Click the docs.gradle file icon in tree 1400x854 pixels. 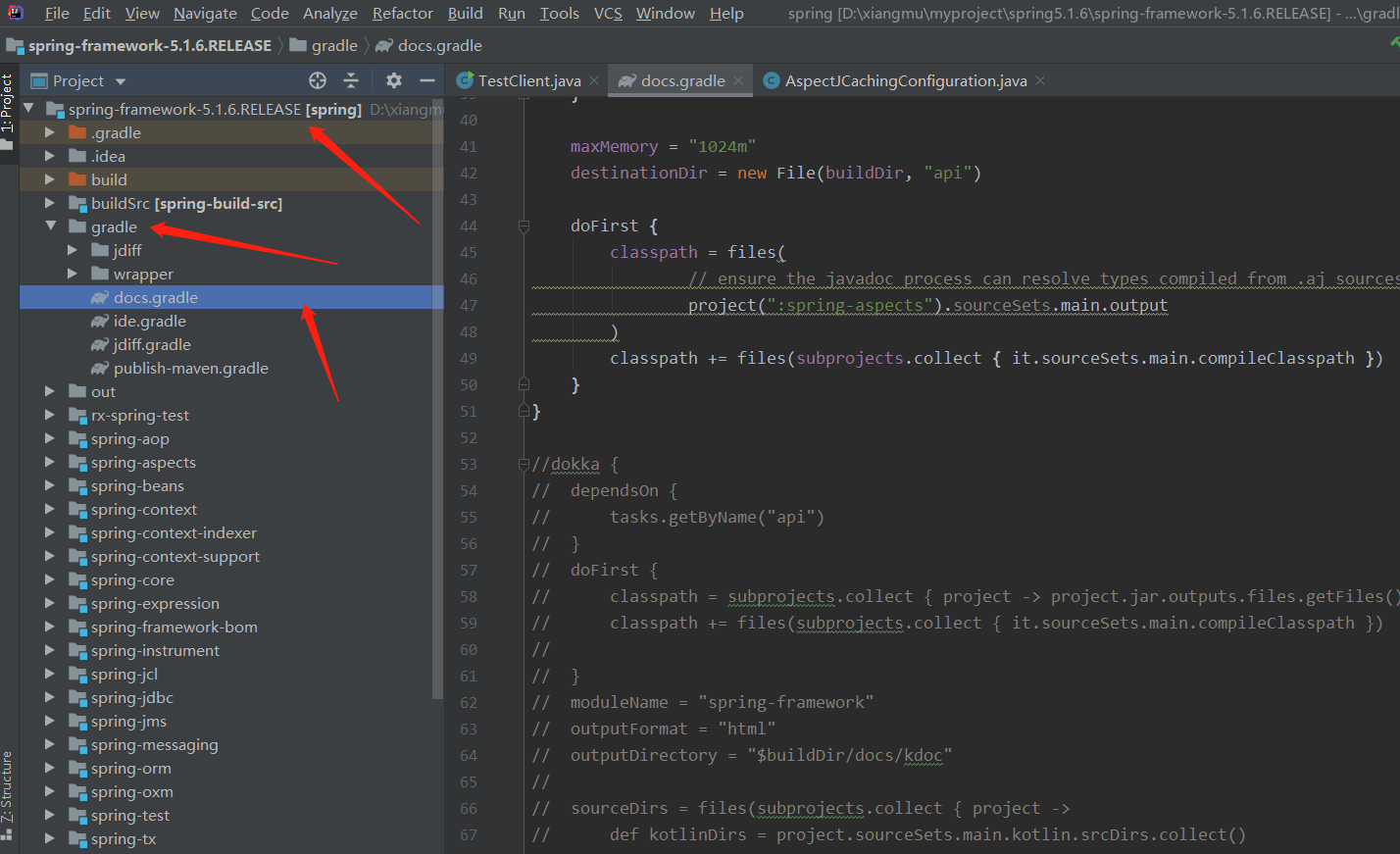click(x=100, y=297)
